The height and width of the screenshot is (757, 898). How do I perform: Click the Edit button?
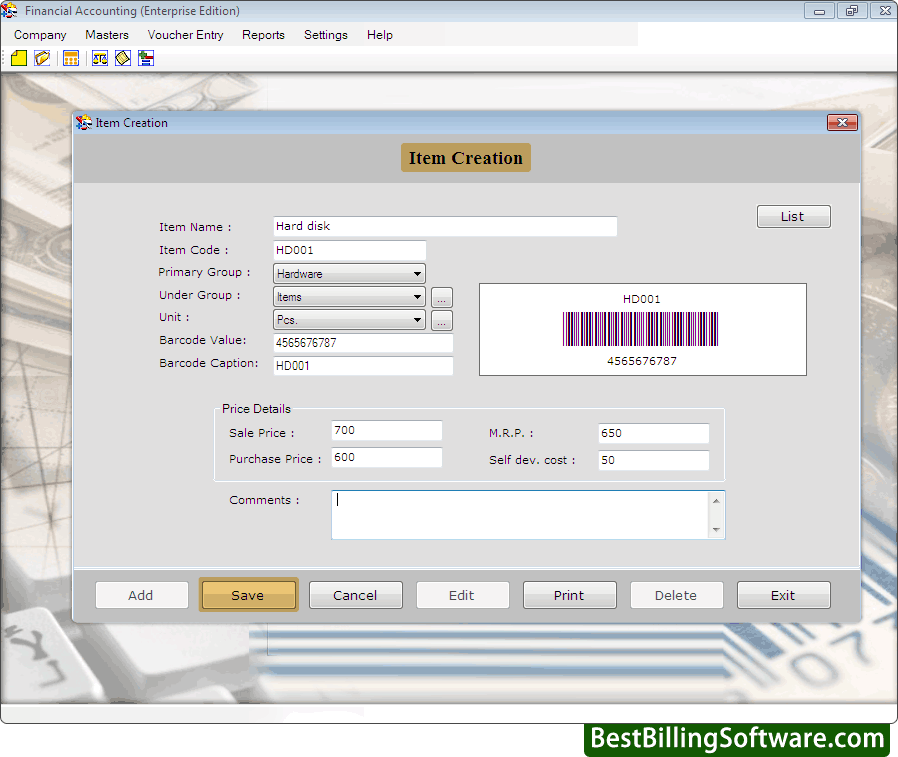pyautogui.click(x=462, y=595)
